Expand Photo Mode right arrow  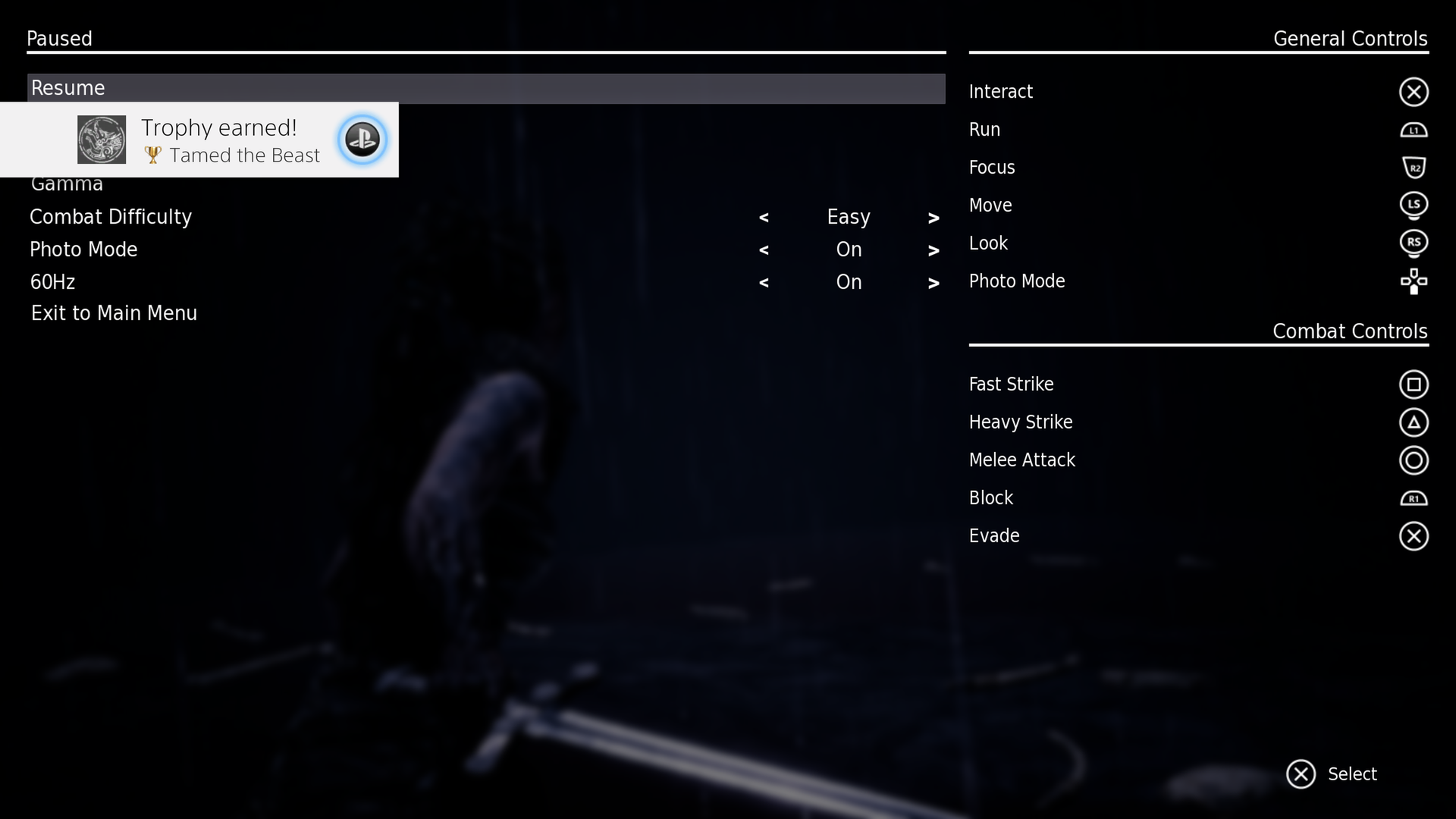[x=931, y=249]
